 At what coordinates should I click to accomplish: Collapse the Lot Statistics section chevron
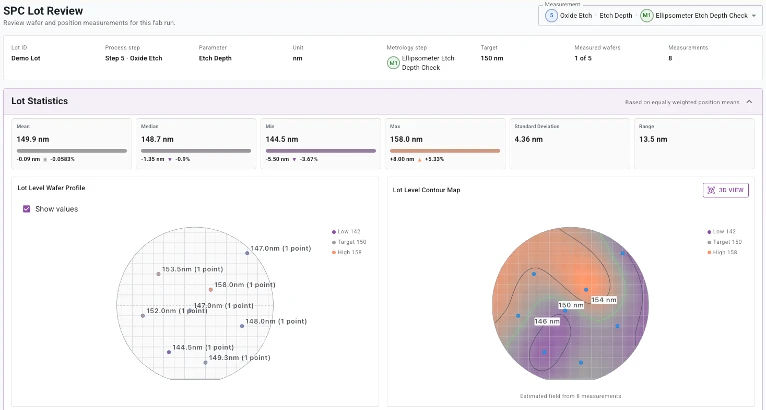tap(749, 102)
